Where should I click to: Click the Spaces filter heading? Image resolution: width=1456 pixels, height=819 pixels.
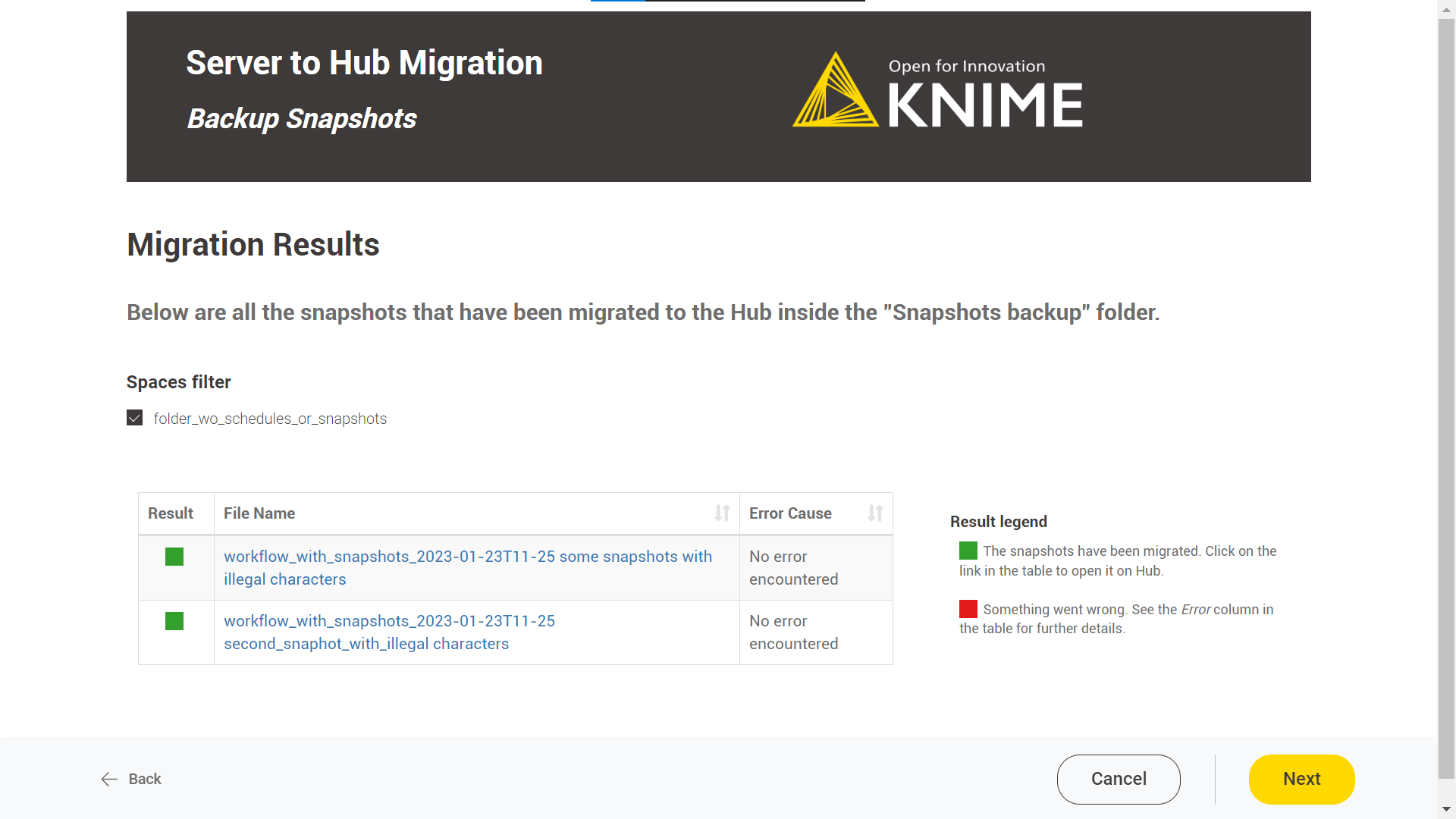click(179, 382)
